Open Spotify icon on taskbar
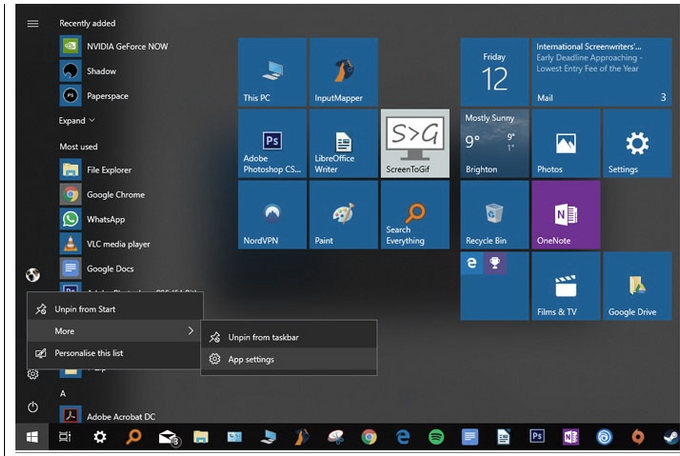This screenshot has width=680, height=456. click(436, 437)
